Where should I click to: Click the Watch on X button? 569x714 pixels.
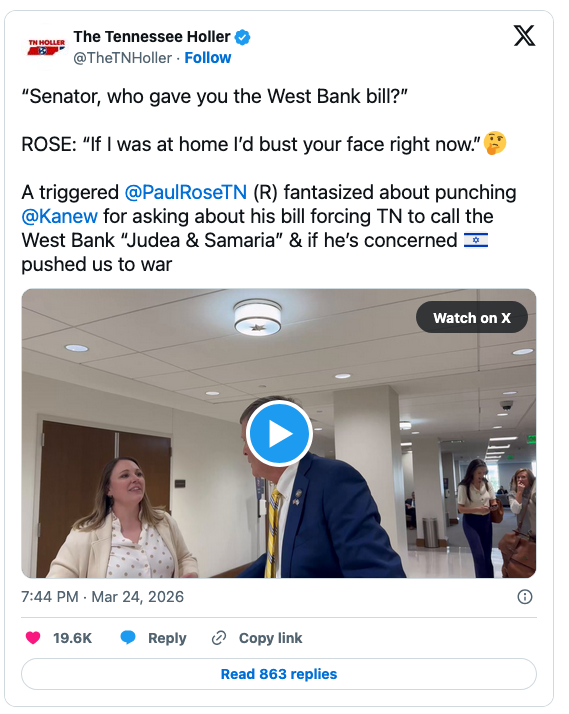tap(472, 317)
